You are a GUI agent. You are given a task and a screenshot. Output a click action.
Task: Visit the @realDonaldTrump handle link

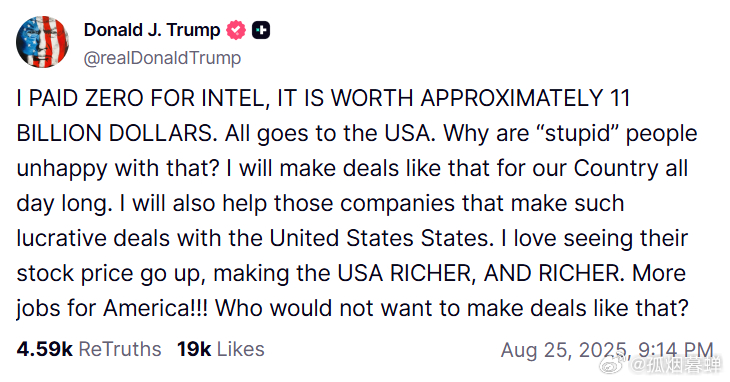coord(162,58)
